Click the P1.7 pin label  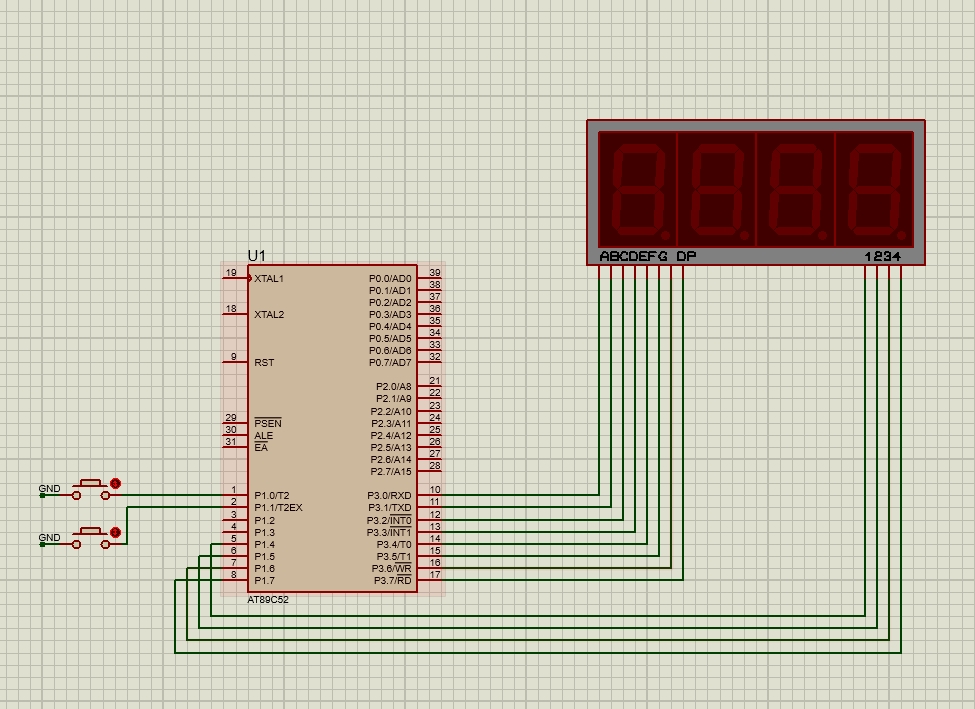[x=264, y=580]
